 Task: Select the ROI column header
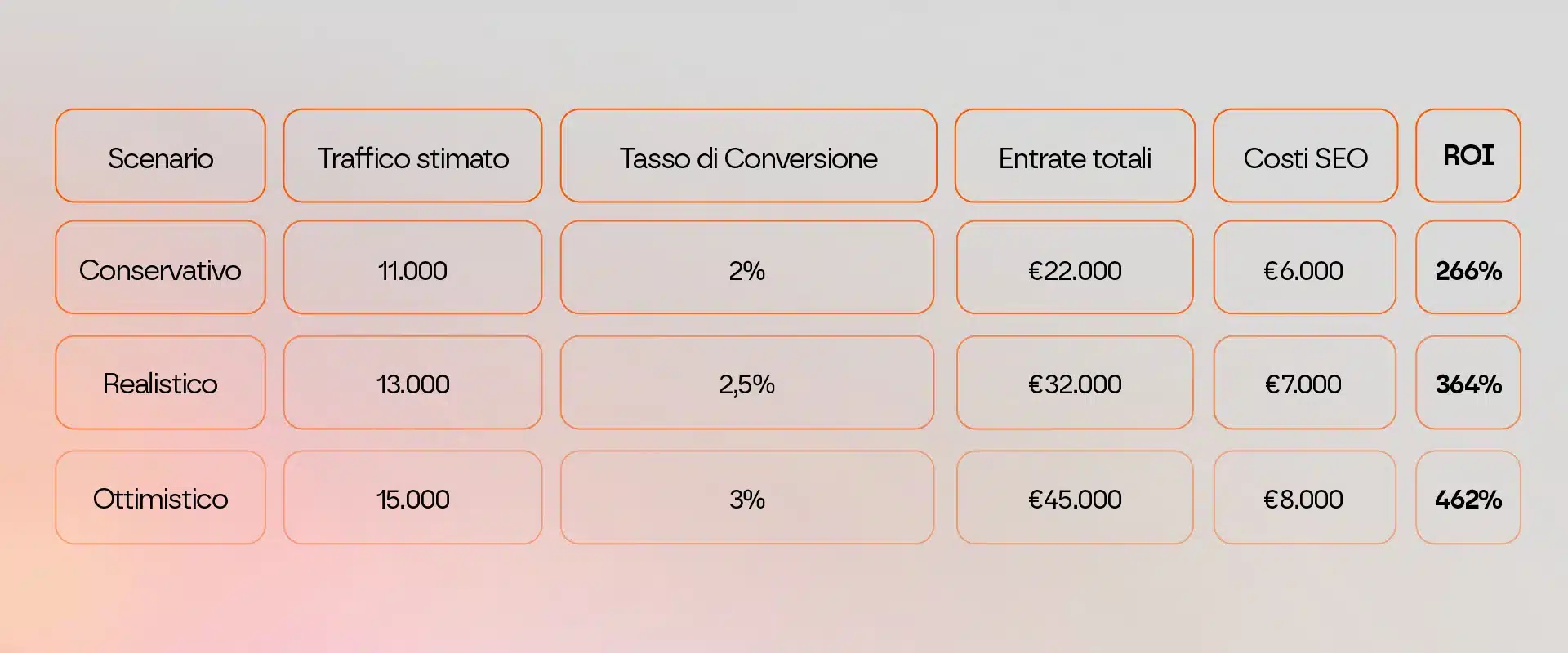1468,156
